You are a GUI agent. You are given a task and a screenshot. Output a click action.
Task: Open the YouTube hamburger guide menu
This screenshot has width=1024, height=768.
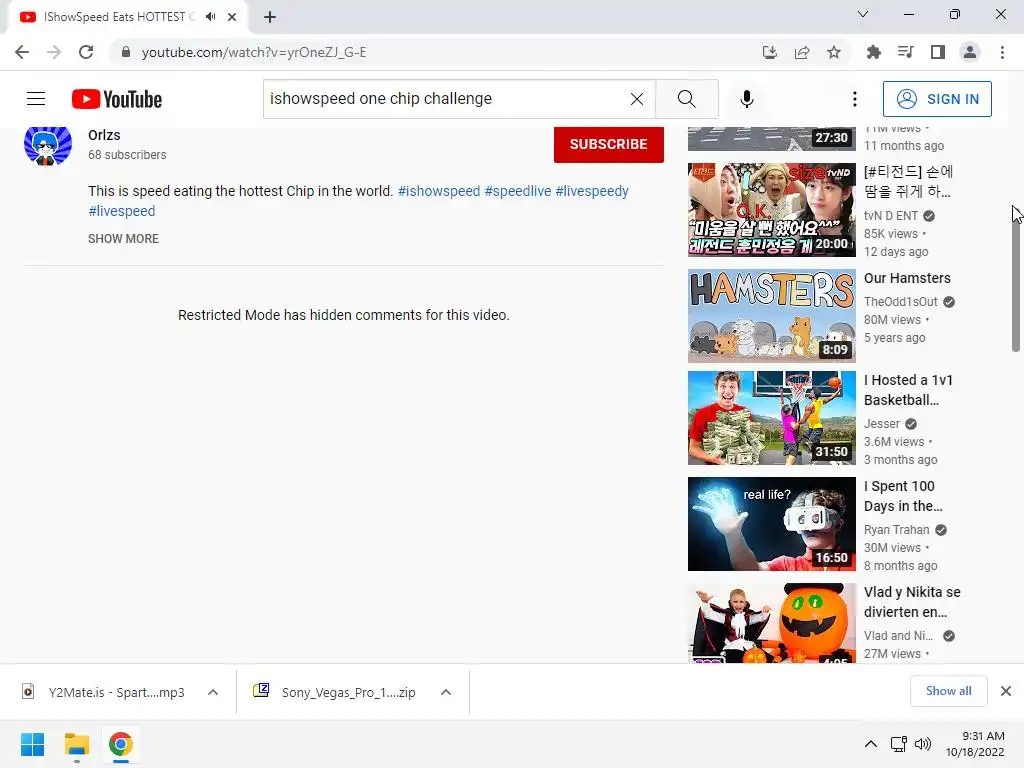tap(36, 99)
